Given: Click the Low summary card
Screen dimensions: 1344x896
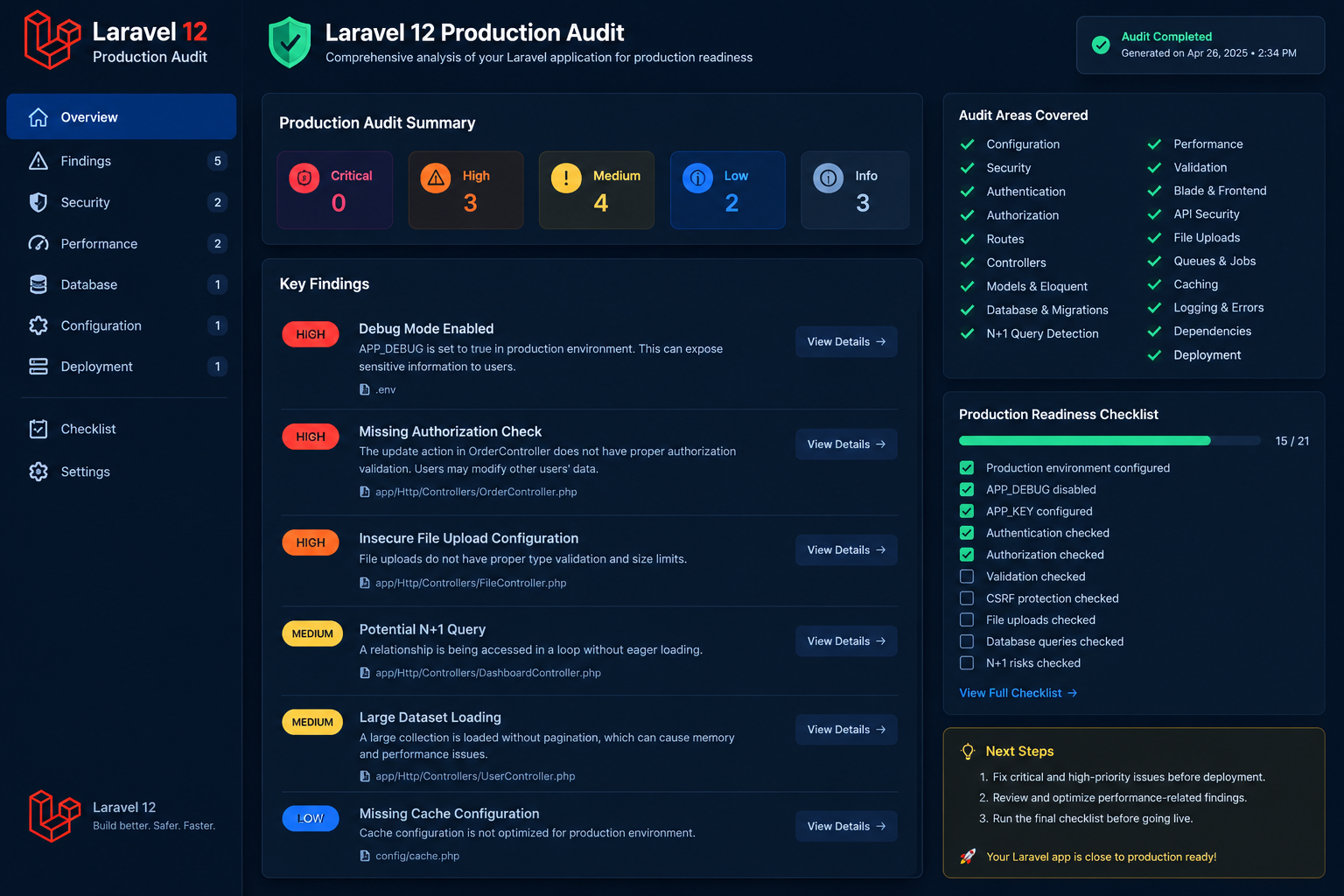Looking at the screenshot, I should tap(728, 190).
